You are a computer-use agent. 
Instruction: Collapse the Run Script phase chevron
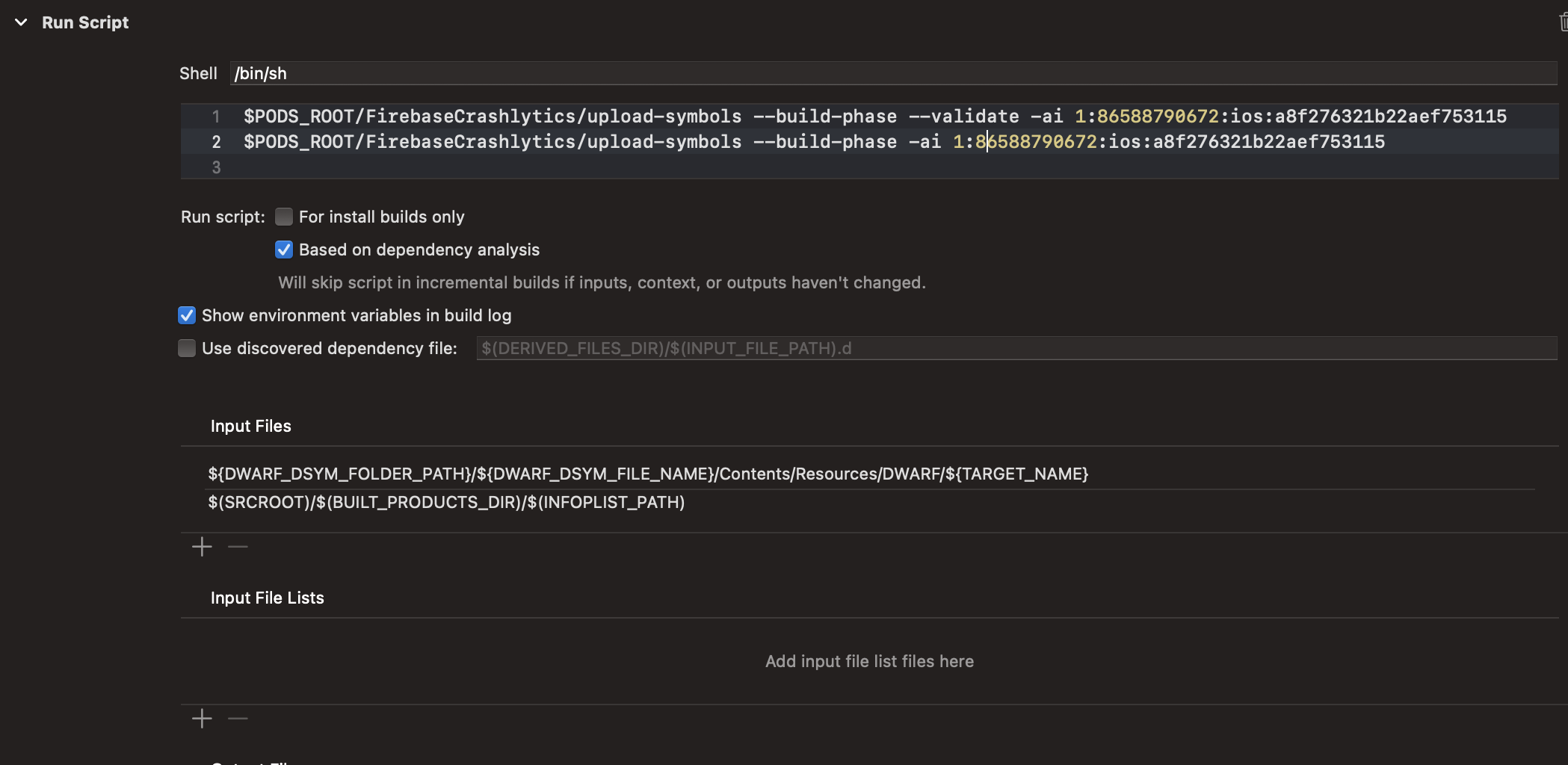pyautogui.click(x=21, y=22)
